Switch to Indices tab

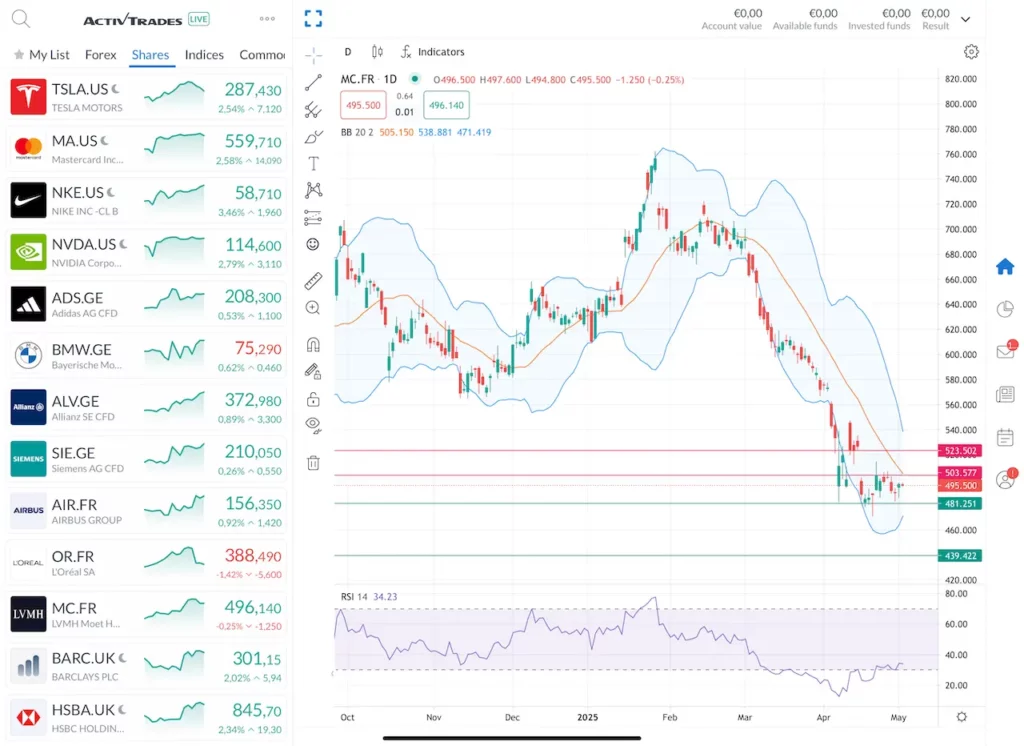pos(204,55)
